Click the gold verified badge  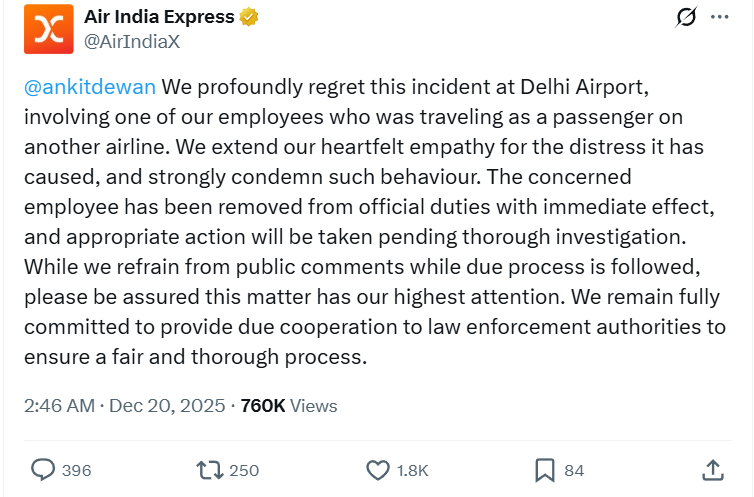click(251, 18)
